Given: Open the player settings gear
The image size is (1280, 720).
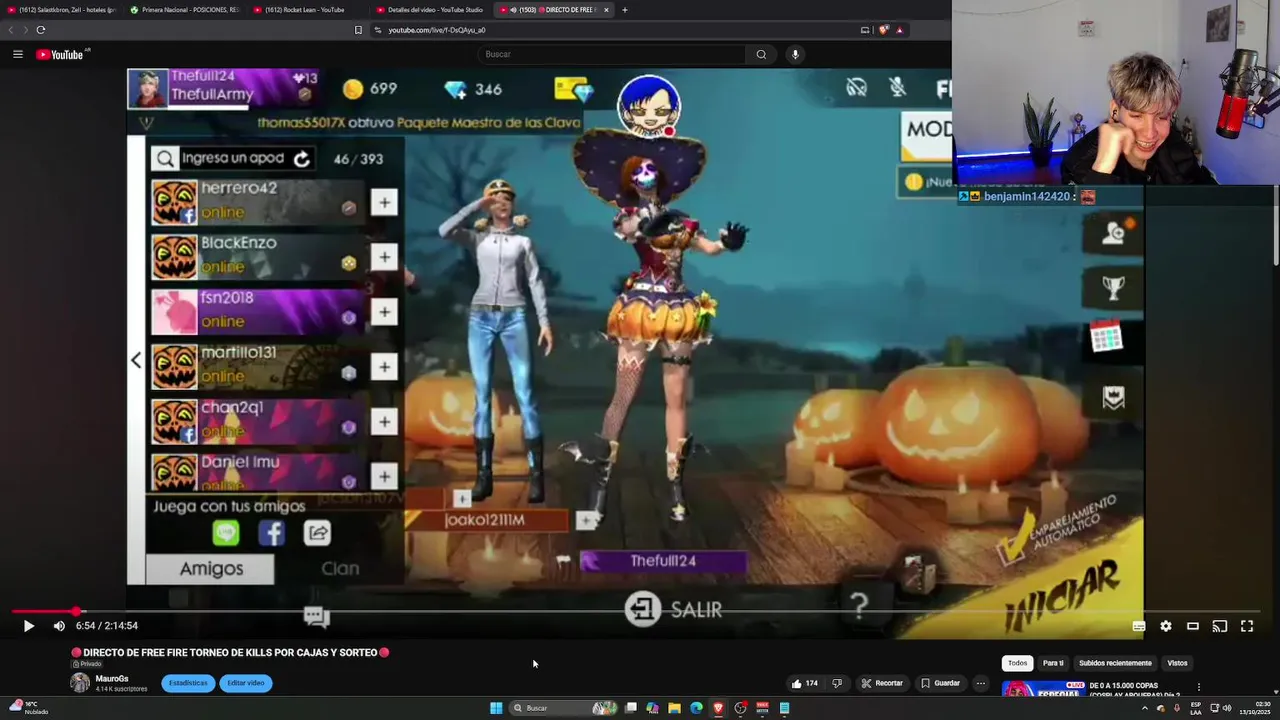Looking at the screenshot, I should coord(1166,626).
